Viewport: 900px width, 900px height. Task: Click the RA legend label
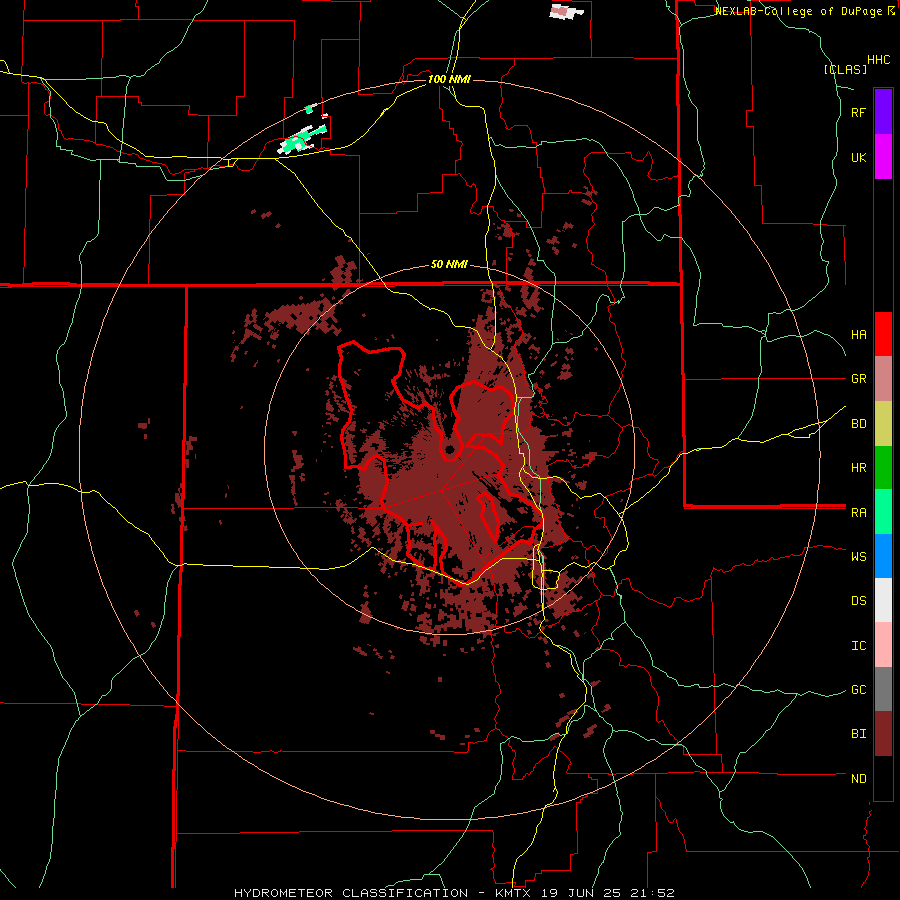coord(858,513)
